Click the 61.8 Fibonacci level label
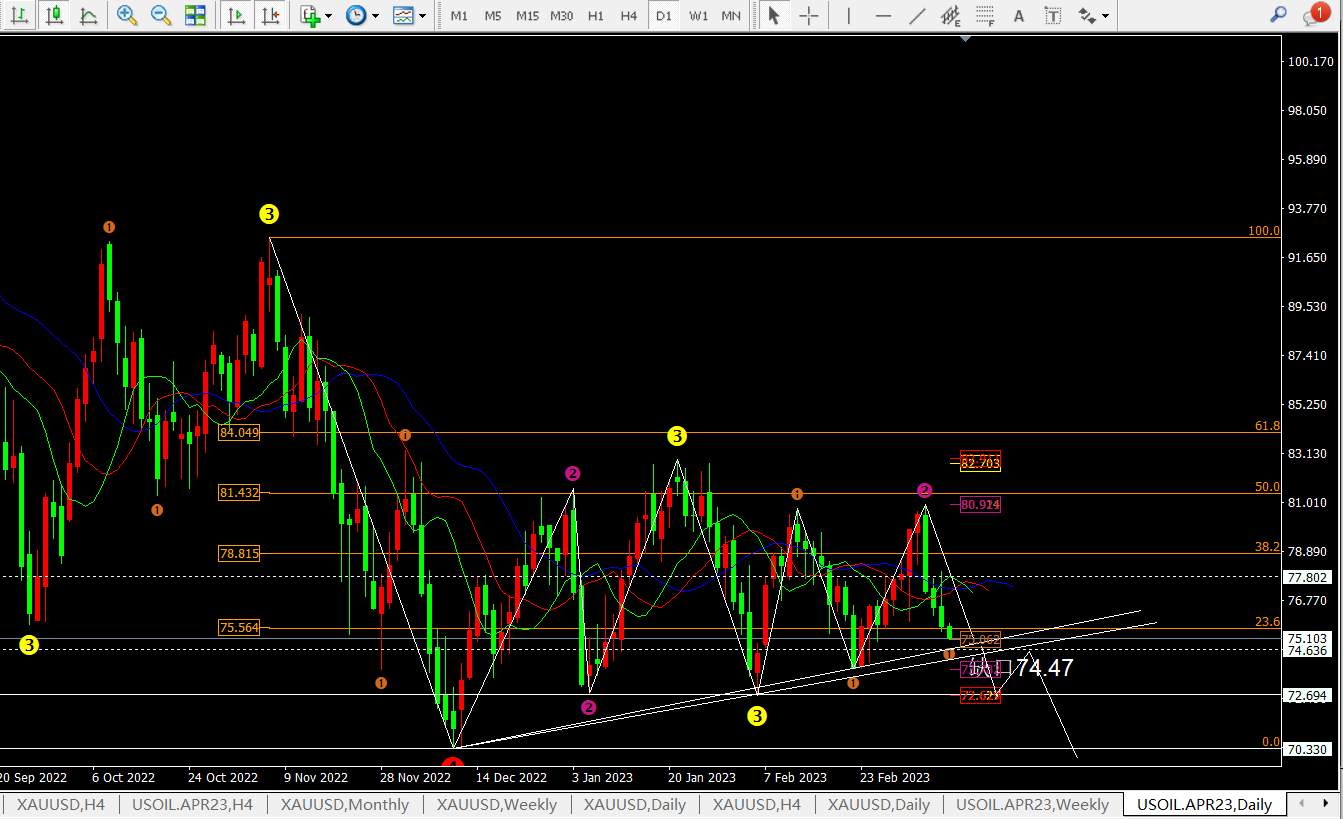Viewport: 1343px width, 819px height. [x=1267, y=426]
